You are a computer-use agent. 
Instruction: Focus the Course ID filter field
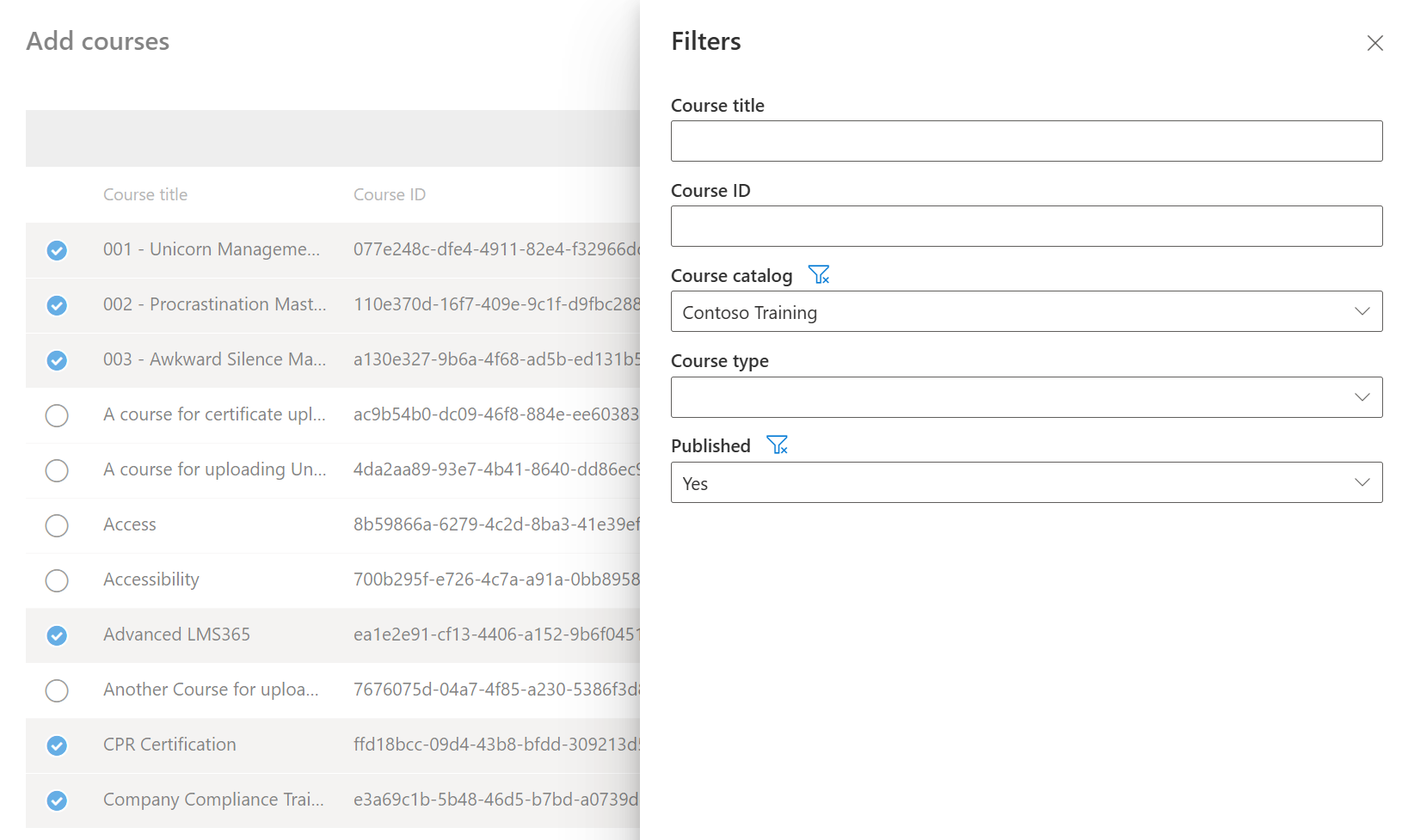(1026, 226)
